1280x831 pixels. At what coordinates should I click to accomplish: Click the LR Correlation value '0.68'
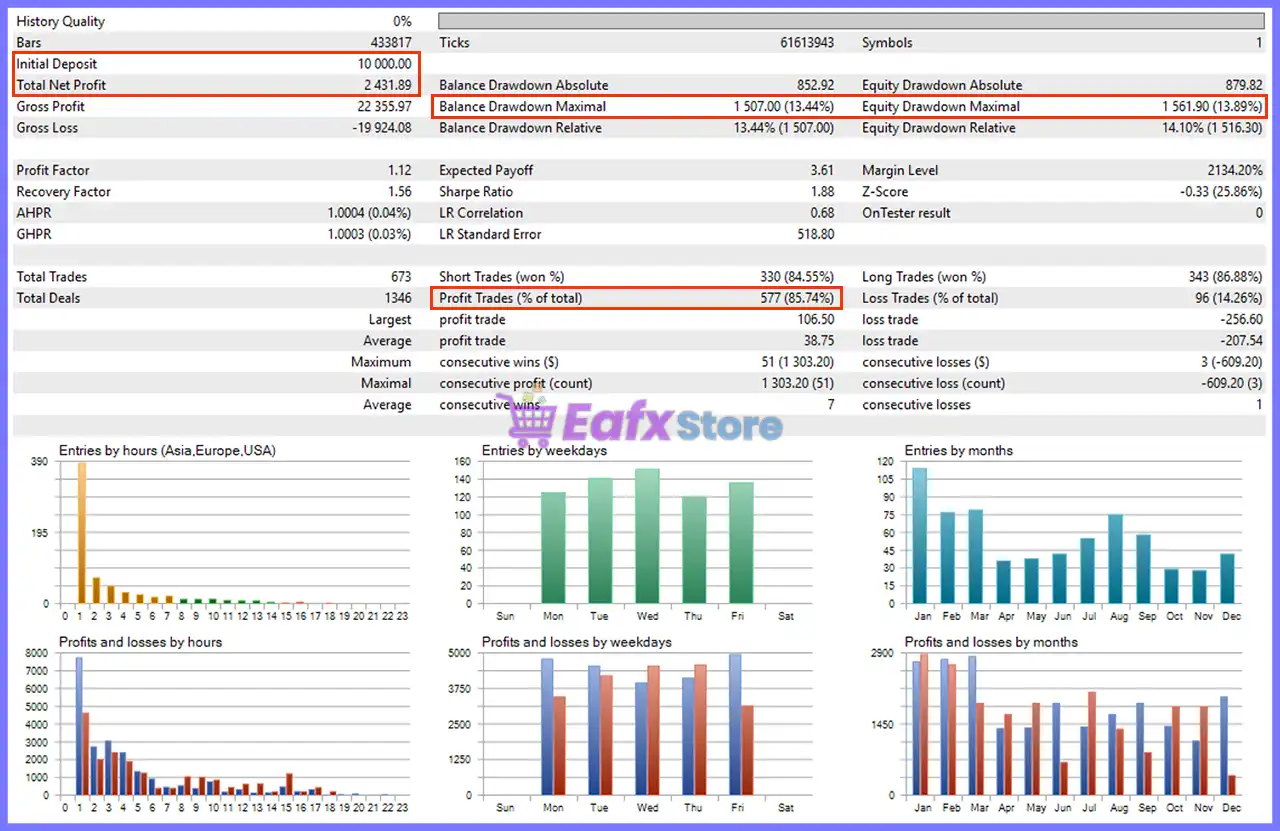click(x=822, y=213)
